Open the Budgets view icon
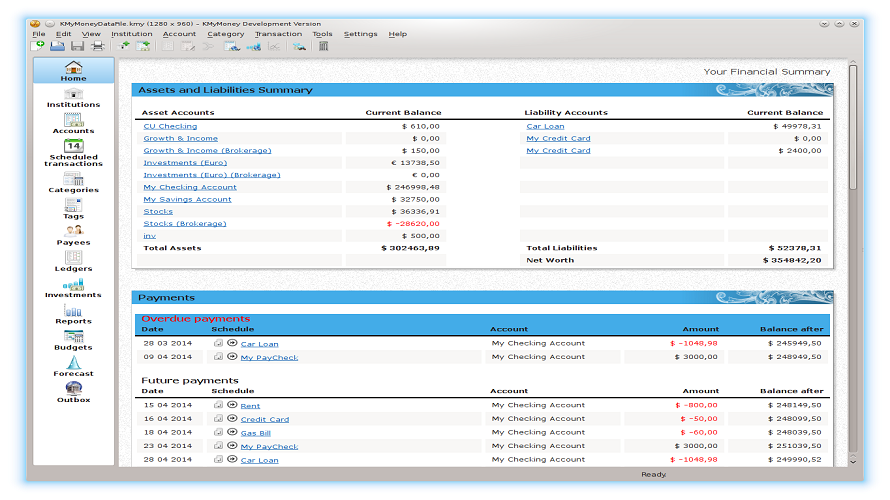The height and width of the screenshot is (500, 890). pyautogui.click(x=73, y=339)
